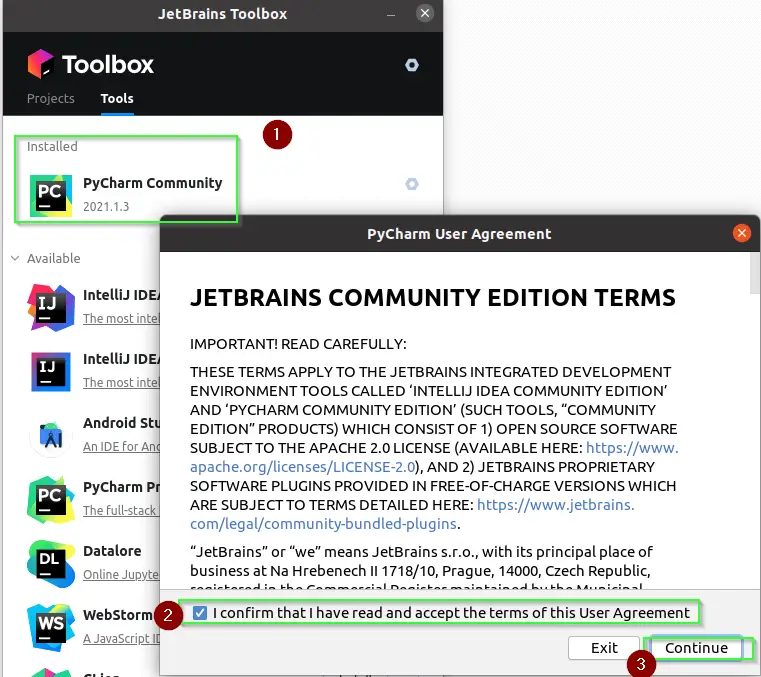Screen dimensions: 761x677
Task: Click the PyCharm Professional tool name
Action: click(121, 487)
